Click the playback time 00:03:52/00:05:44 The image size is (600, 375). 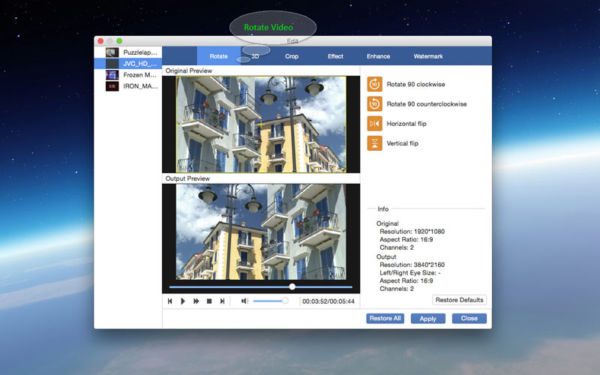(x=328, y=302)
